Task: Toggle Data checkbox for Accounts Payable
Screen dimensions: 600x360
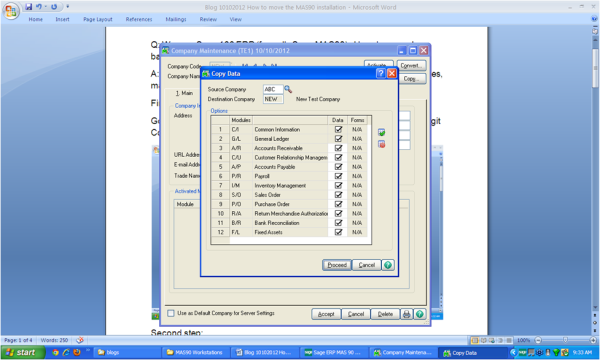Action: (x=338, y=166)
